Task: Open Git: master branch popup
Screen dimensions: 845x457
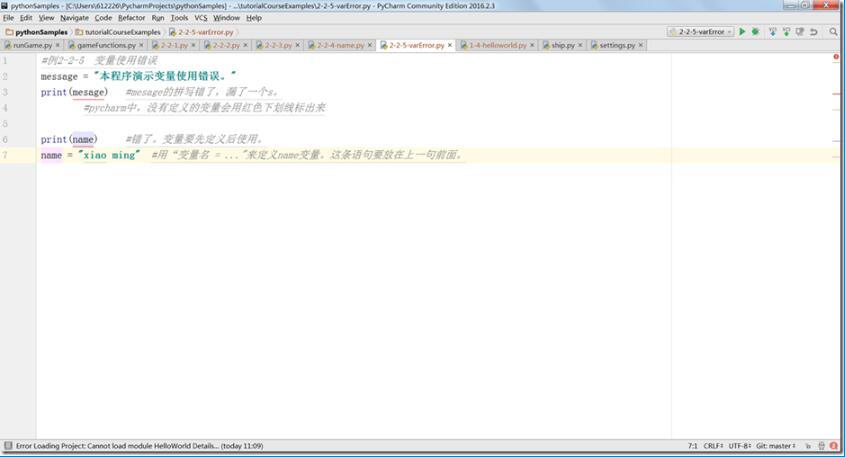Action: 775,446
